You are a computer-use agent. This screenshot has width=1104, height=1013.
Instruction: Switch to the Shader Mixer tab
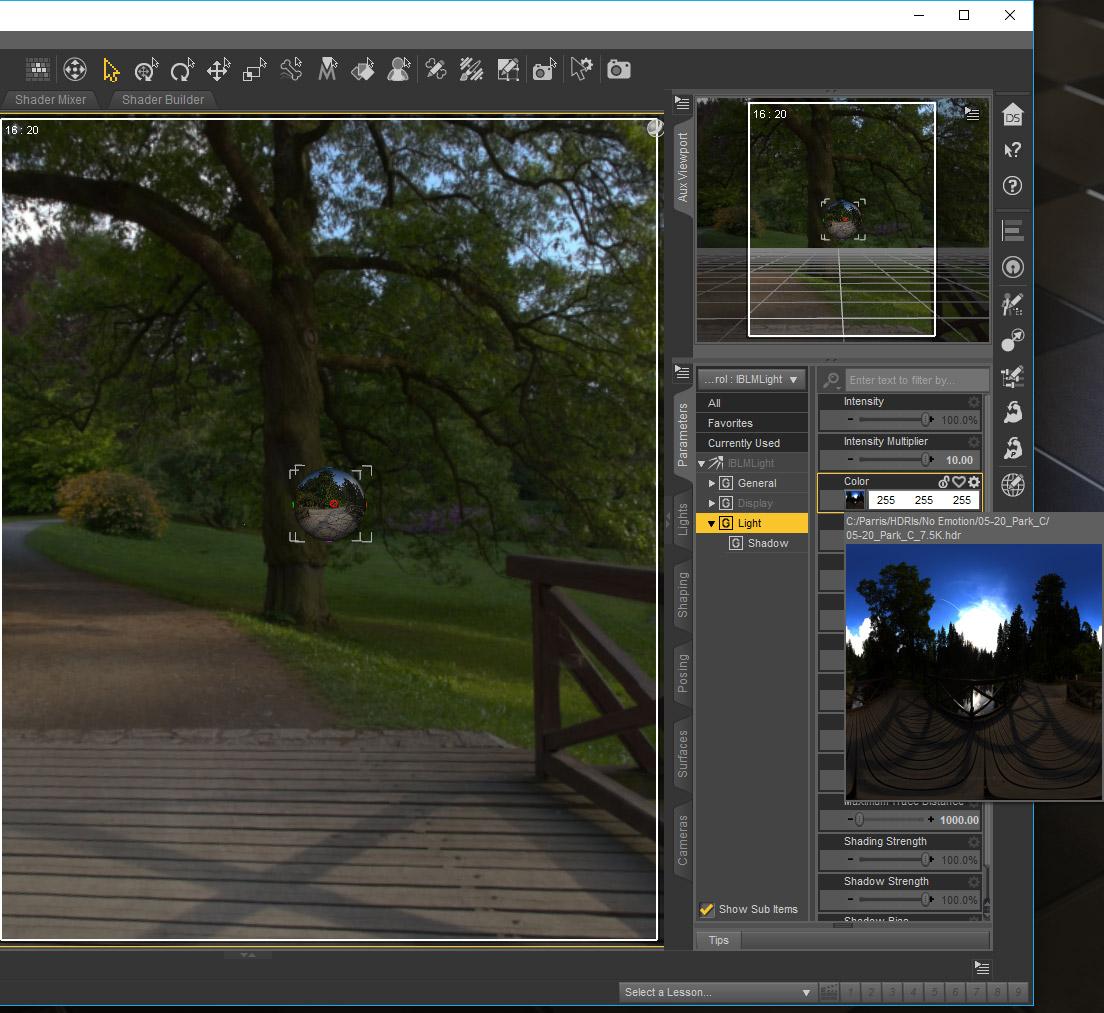coord(51,100)
